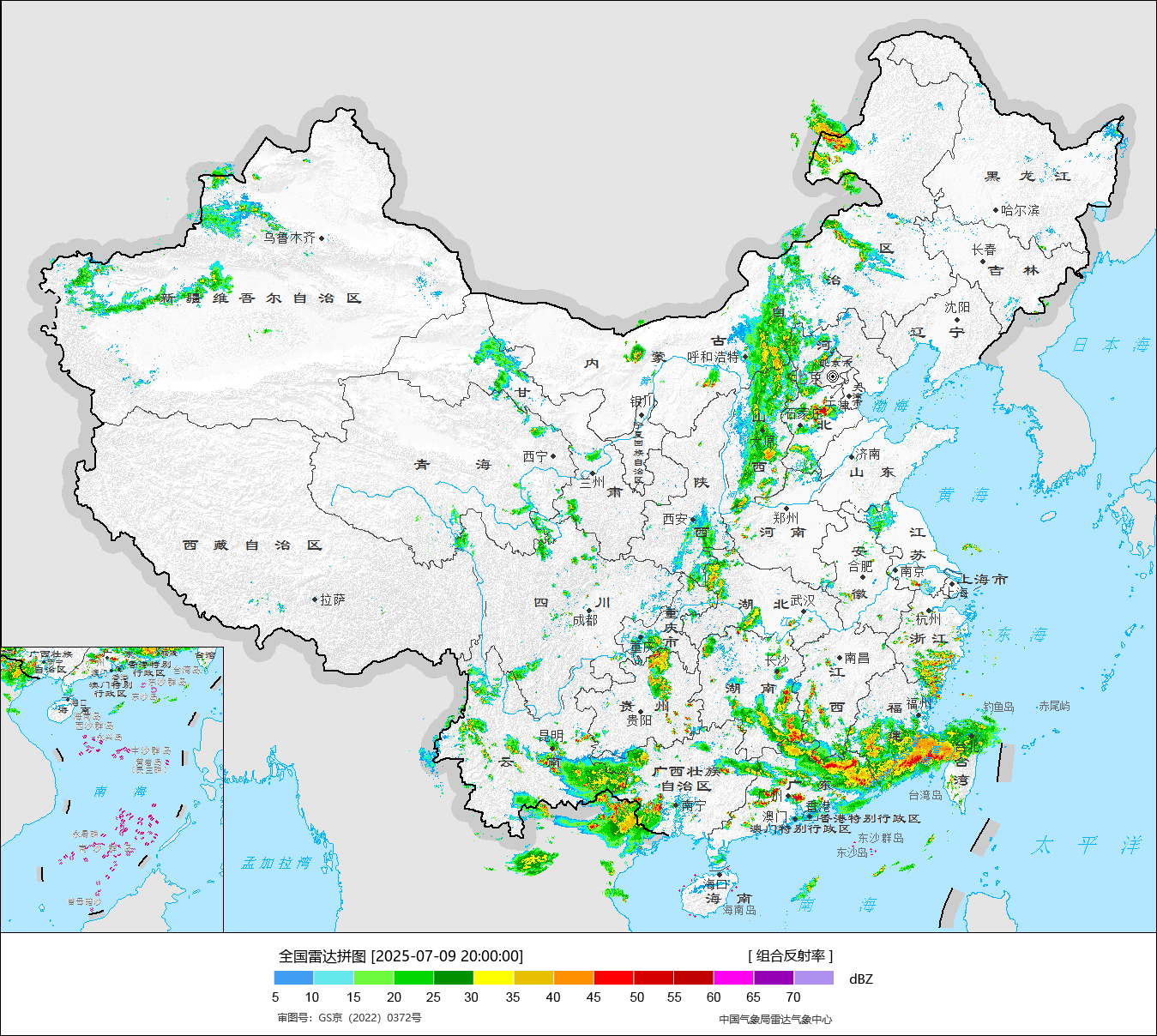Click the light purple 70 dBZ swatch
Screen dimensions: 1157x1036
click(x=813, y=978)
